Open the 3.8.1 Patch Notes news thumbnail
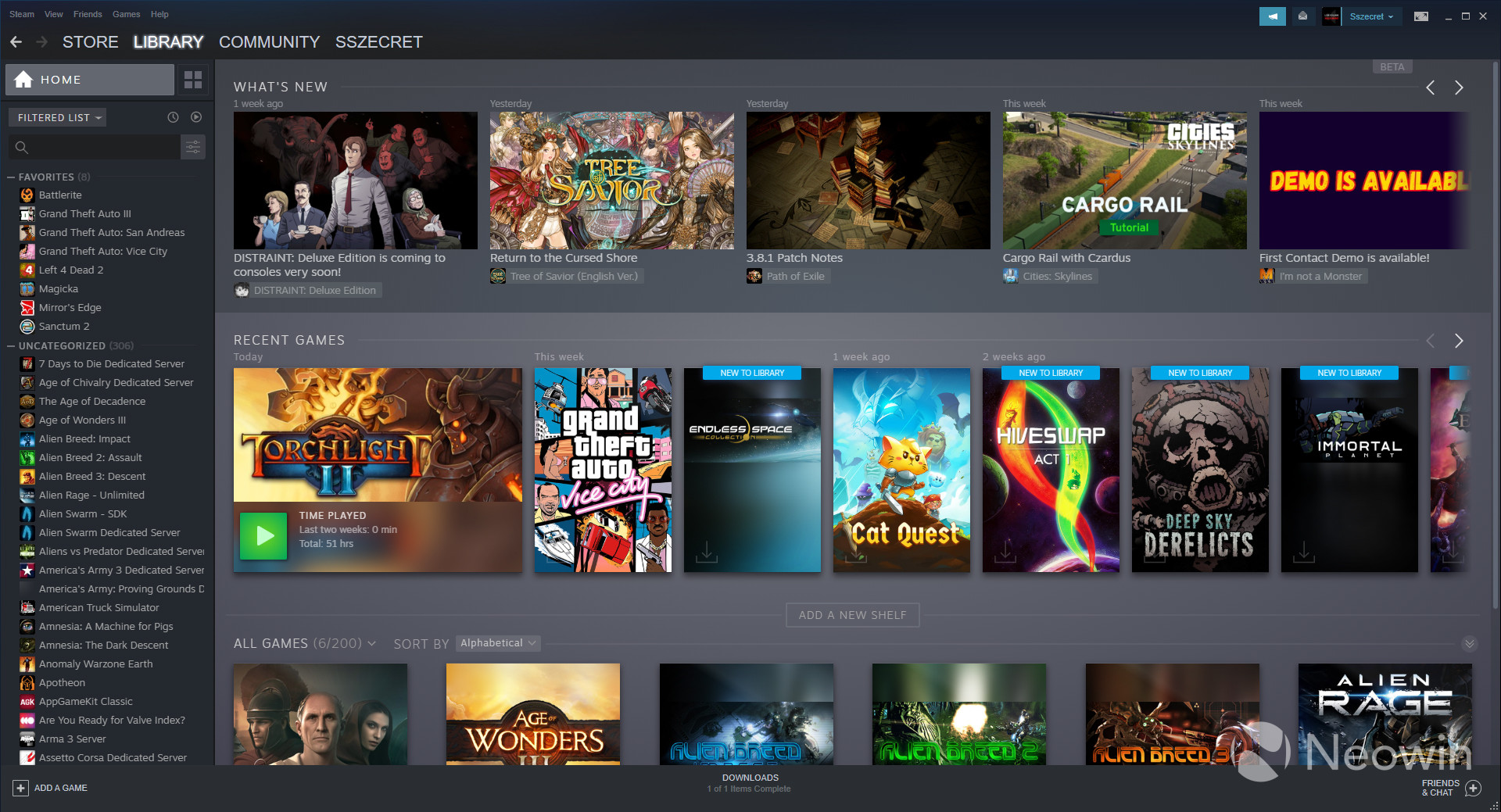The width and height of the screenshot is (1501, 812). click(x=869, y=181)
